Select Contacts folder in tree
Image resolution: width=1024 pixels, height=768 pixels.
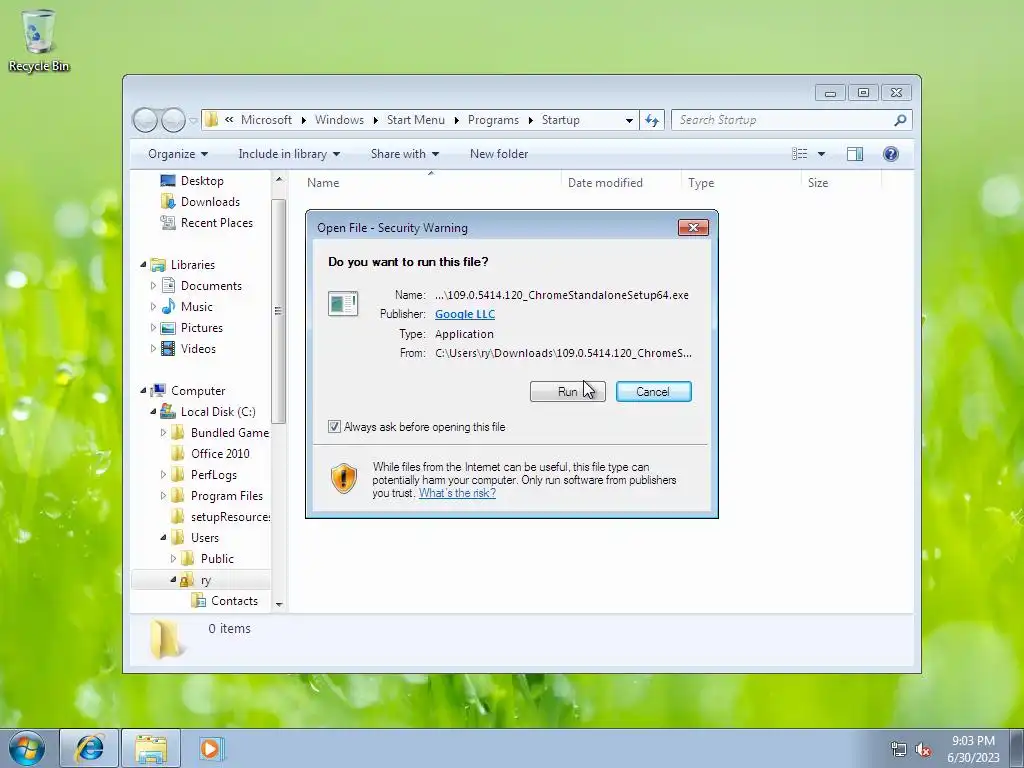tap(234, 601)
